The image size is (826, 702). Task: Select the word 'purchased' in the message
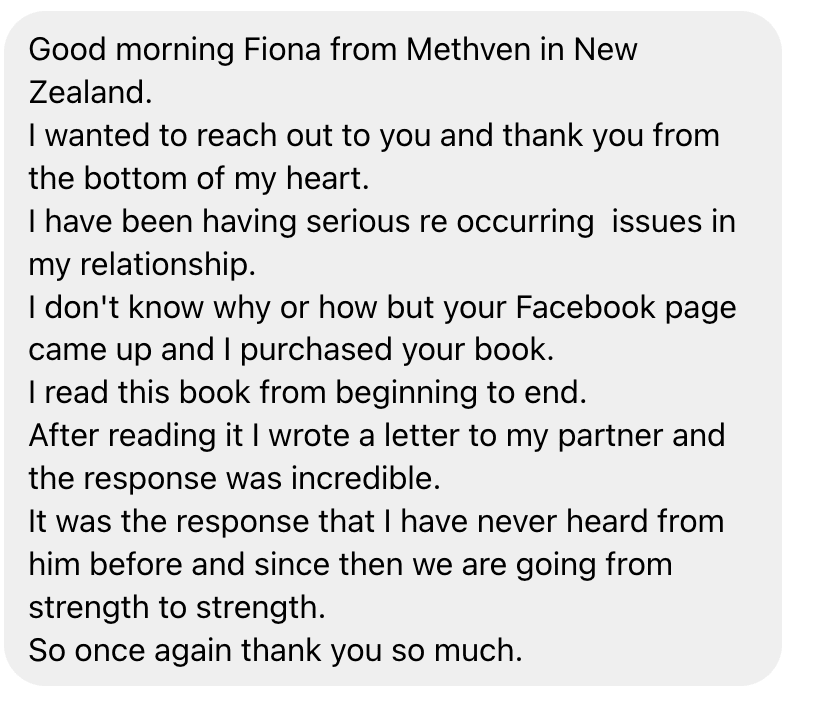304,350
